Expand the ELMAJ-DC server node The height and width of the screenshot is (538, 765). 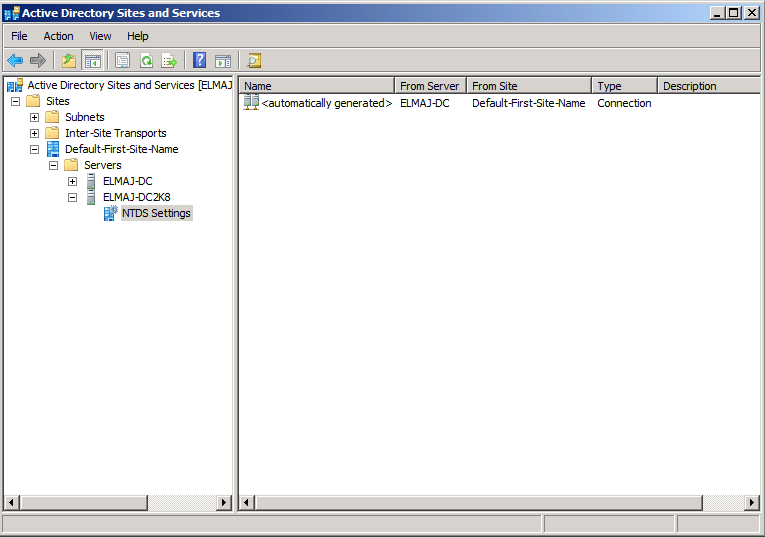[x=72, y=181]
